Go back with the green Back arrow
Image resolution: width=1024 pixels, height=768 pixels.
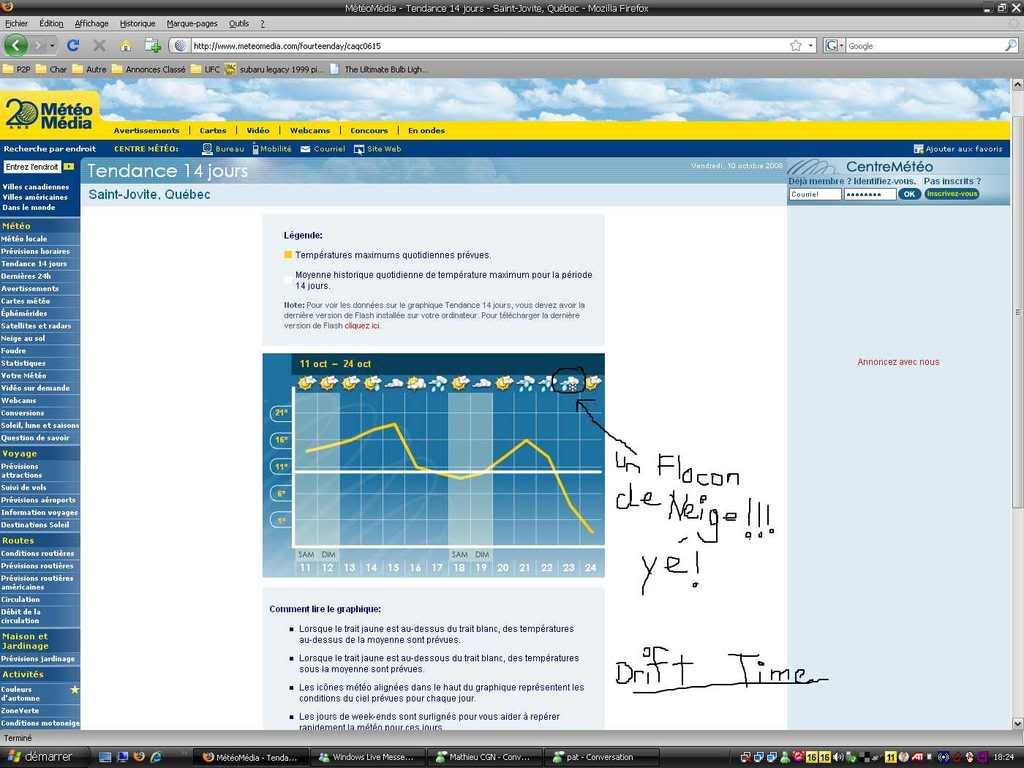[x=16, y=45]
